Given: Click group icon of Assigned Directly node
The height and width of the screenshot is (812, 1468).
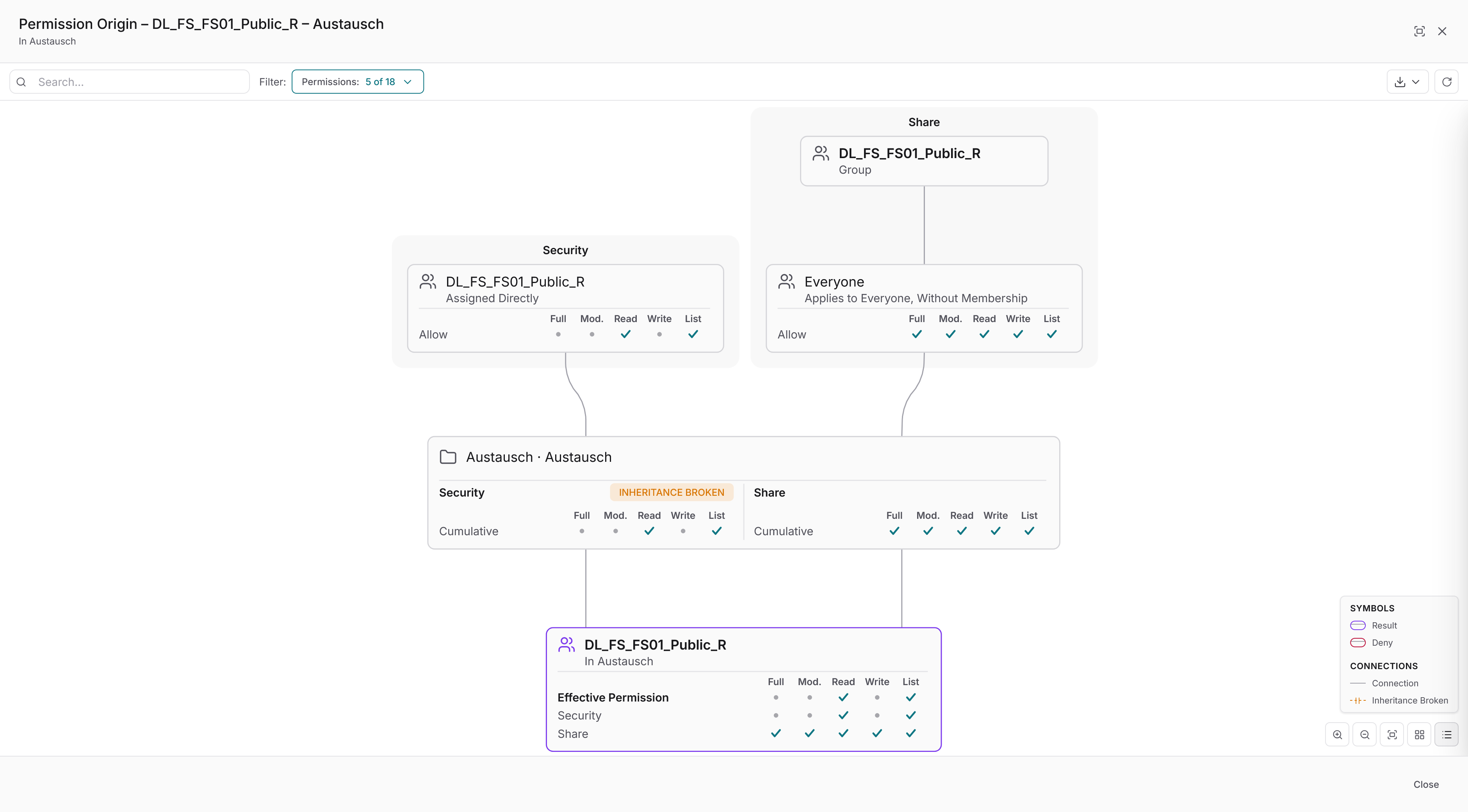Looking at the screenshot, I should click(428, 281).
